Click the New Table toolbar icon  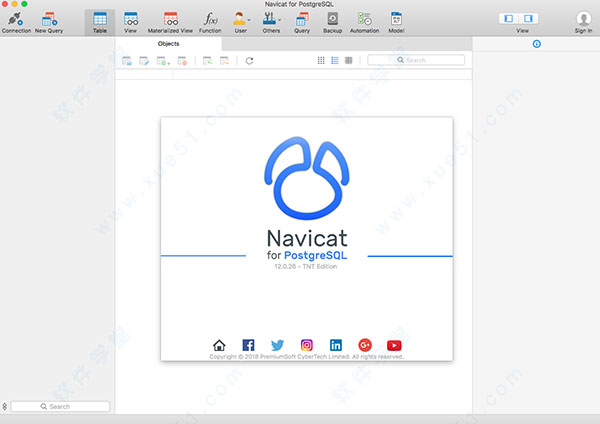tap(161, 61)
